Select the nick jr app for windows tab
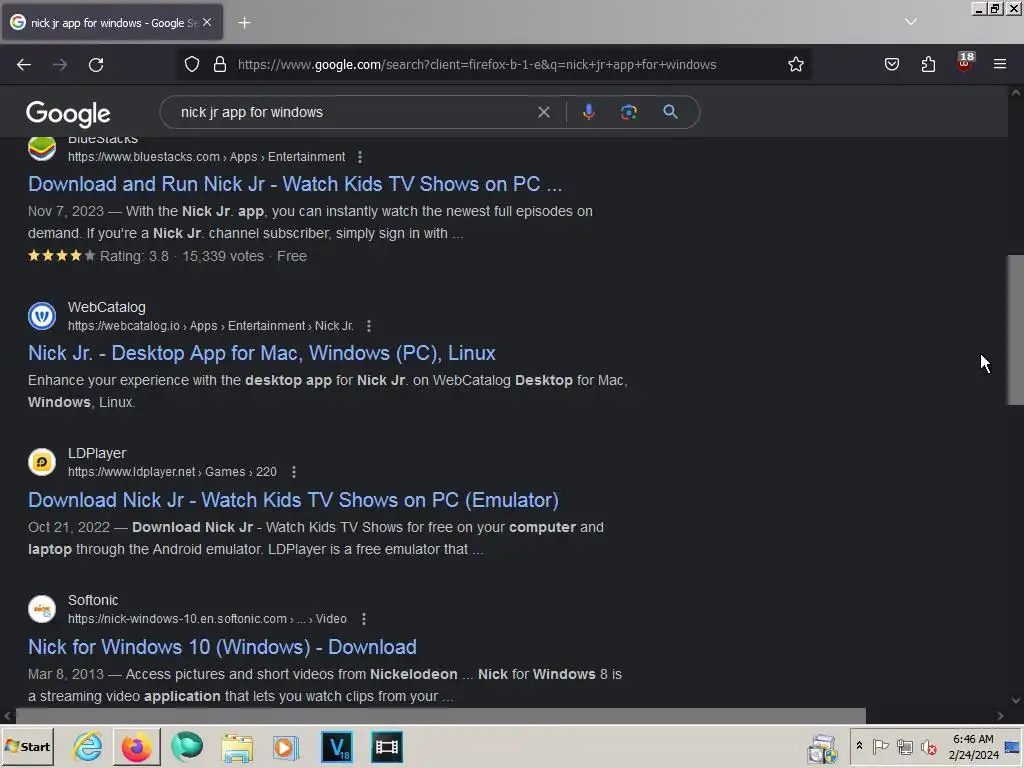Screen dimensions: 1024x768 (112, 22)
